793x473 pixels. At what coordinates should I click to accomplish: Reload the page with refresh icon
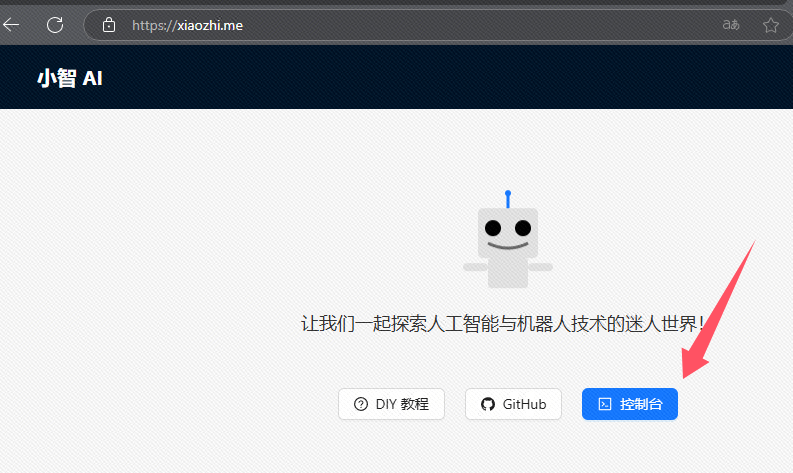(55, 25)
